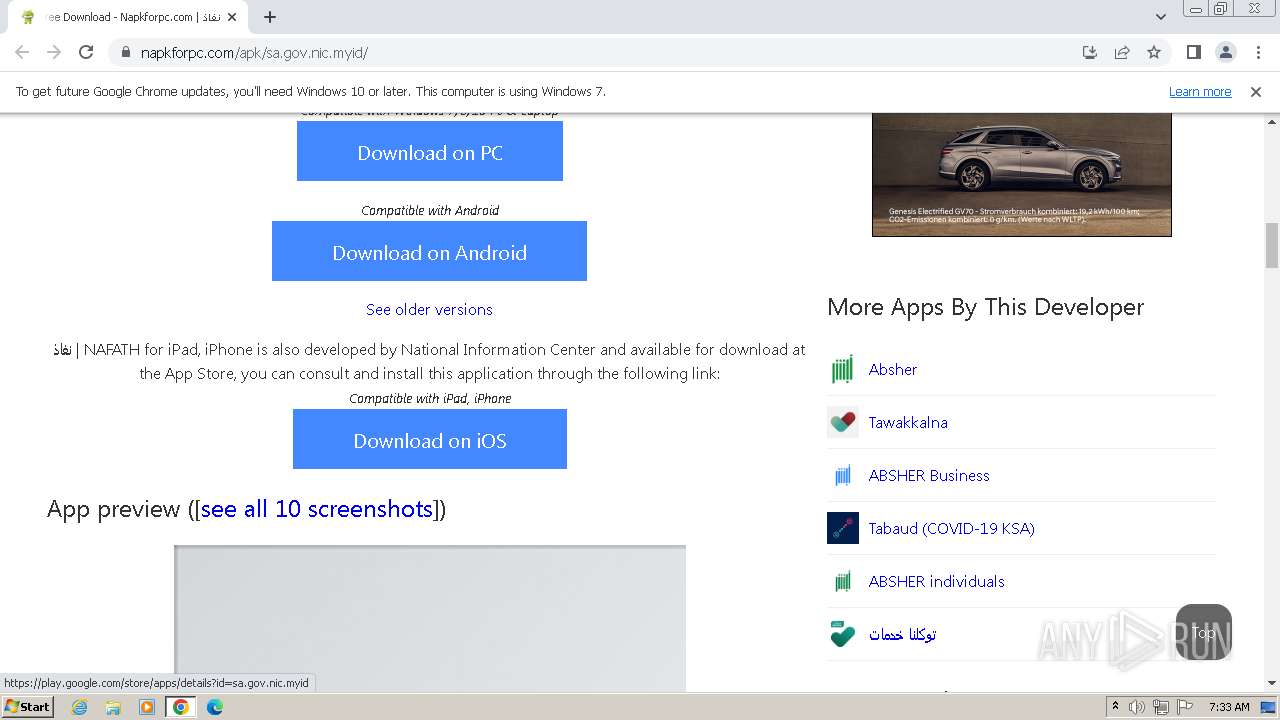Open File Explorer from taskbar
Screen dimensions: 1280x720
click(x=113, y=707)
